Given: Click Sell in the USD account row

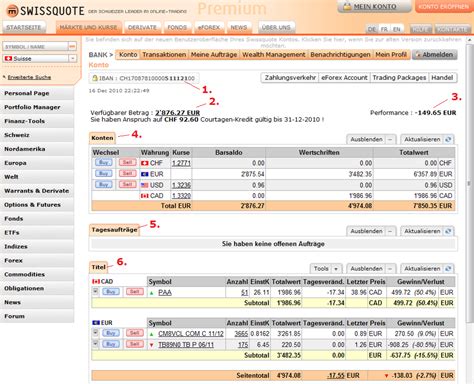Looking at the screenshot, I should pos(128,185).
